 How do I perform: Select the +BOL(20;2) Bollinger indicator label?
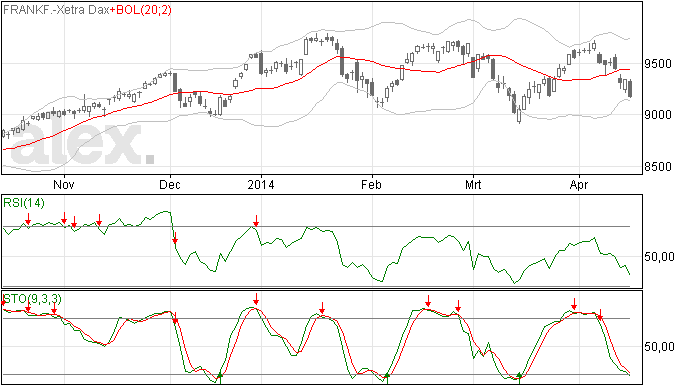(140, 10)
